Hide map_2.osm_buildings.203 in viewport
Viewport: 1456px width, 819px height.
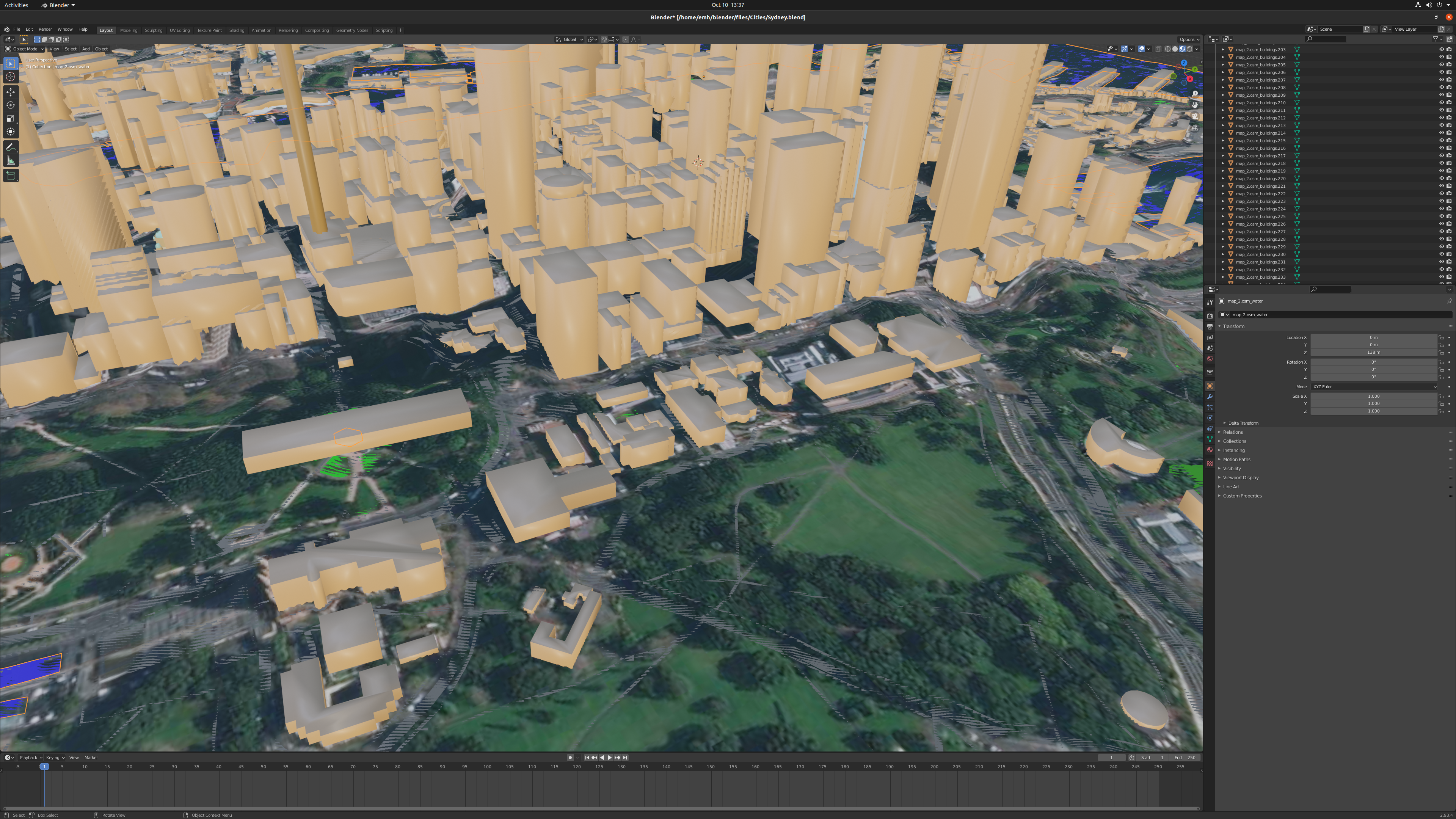tap(1441, 50)
